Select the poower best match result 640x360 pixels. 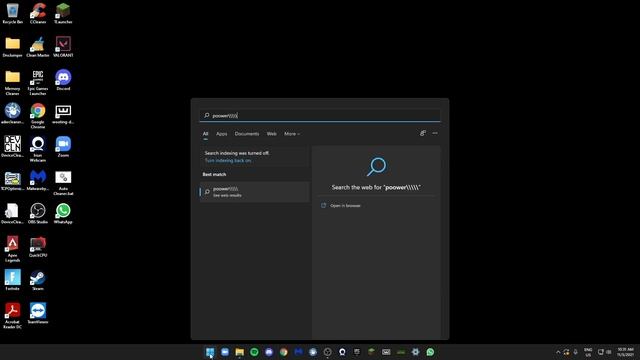point(255,192)
